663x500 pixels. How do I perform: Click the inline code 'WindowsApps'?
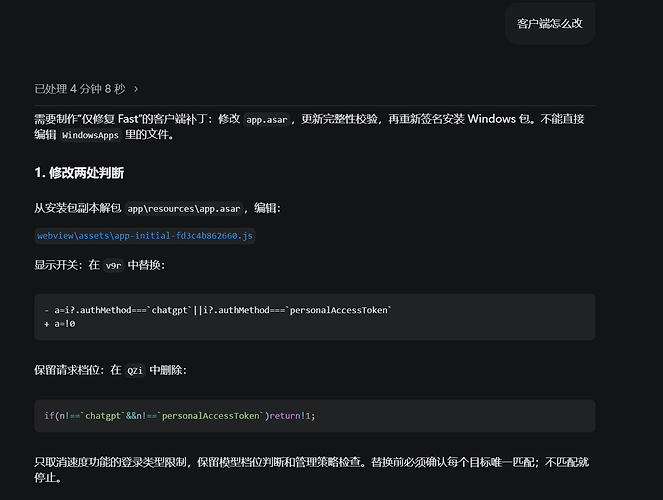[90, 135]
